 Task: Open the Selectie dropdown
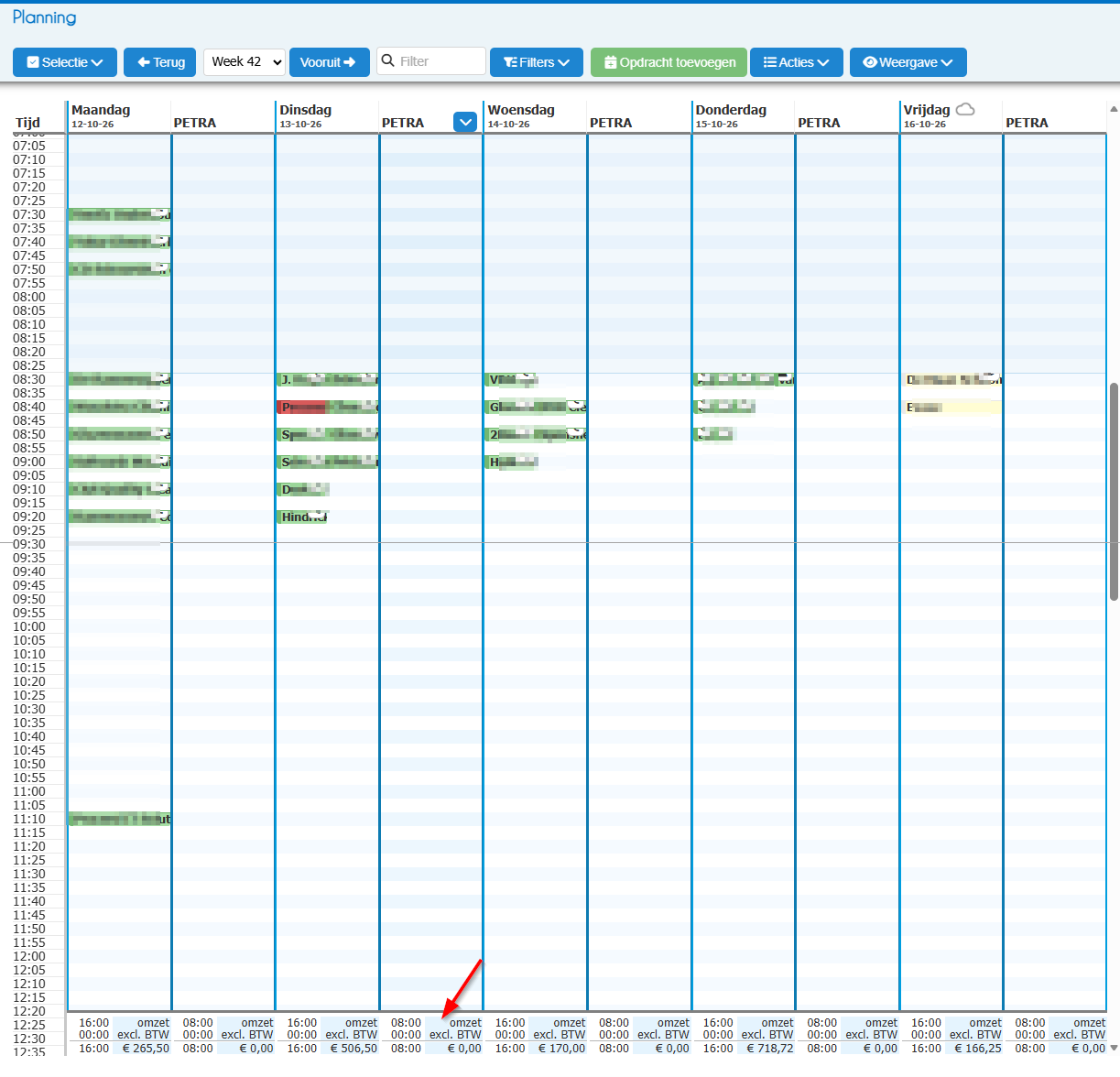(x=65, y=62)
